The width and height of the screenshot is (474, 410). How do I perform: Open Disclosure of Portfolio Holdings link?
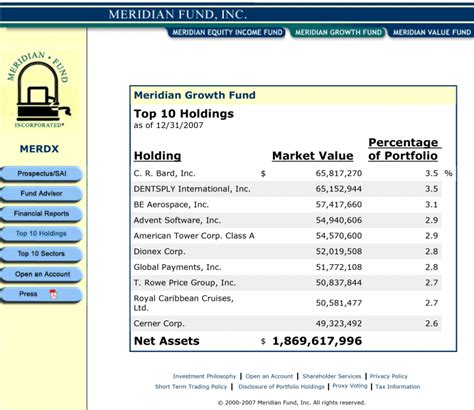281,387
